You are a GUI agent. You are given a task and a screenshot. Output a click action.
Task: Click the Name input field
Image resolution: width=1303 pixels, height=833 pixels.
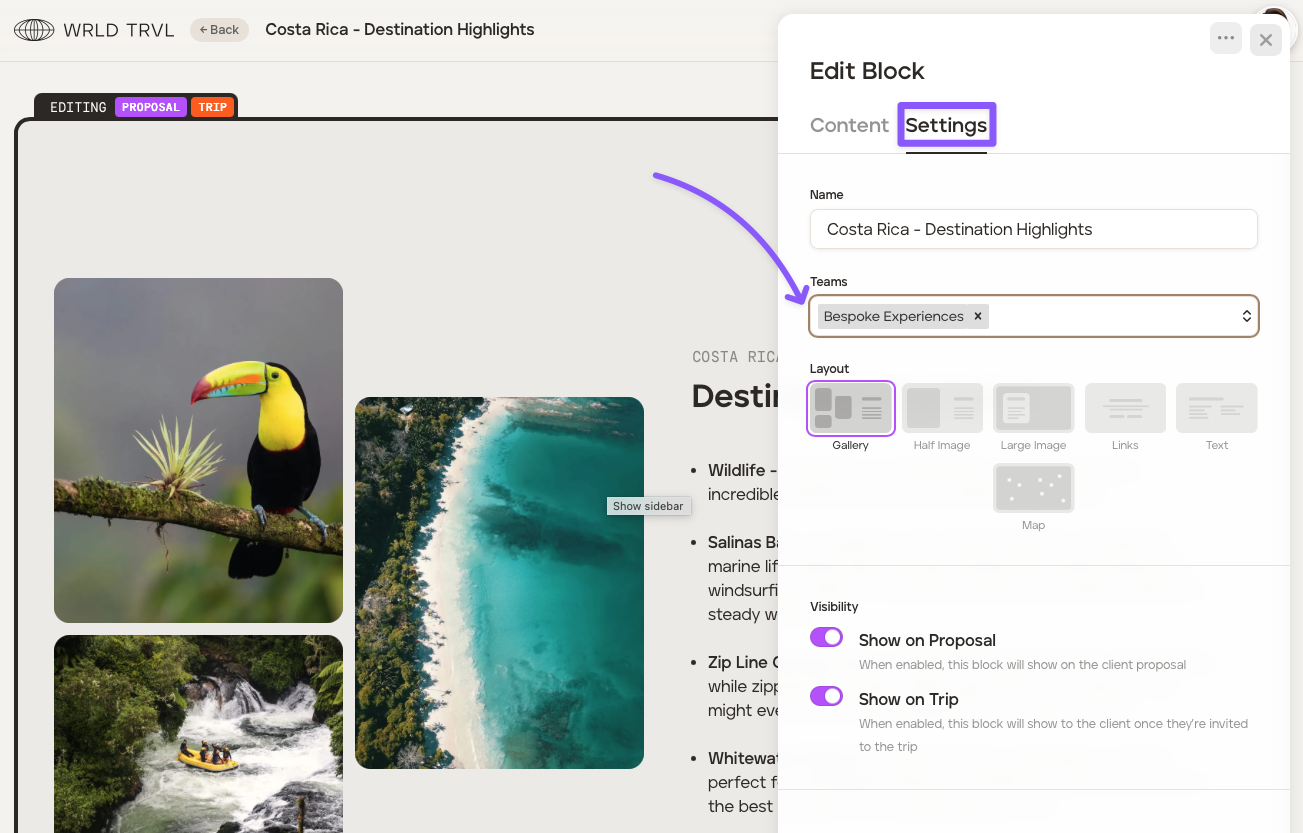[x=1033, y=229]
